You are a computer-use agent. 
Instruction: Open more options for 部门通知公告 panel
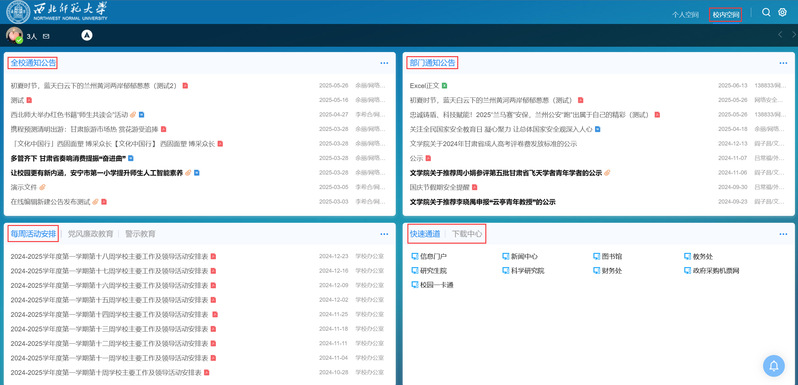point(783,63)
